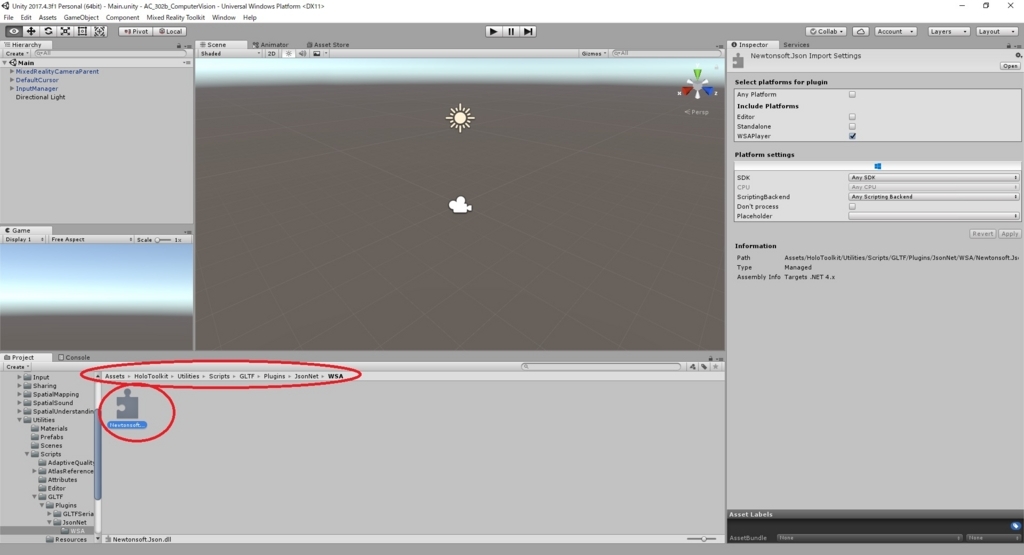
Task: Select the combined Transform tool
Action: tap(99, 31)
